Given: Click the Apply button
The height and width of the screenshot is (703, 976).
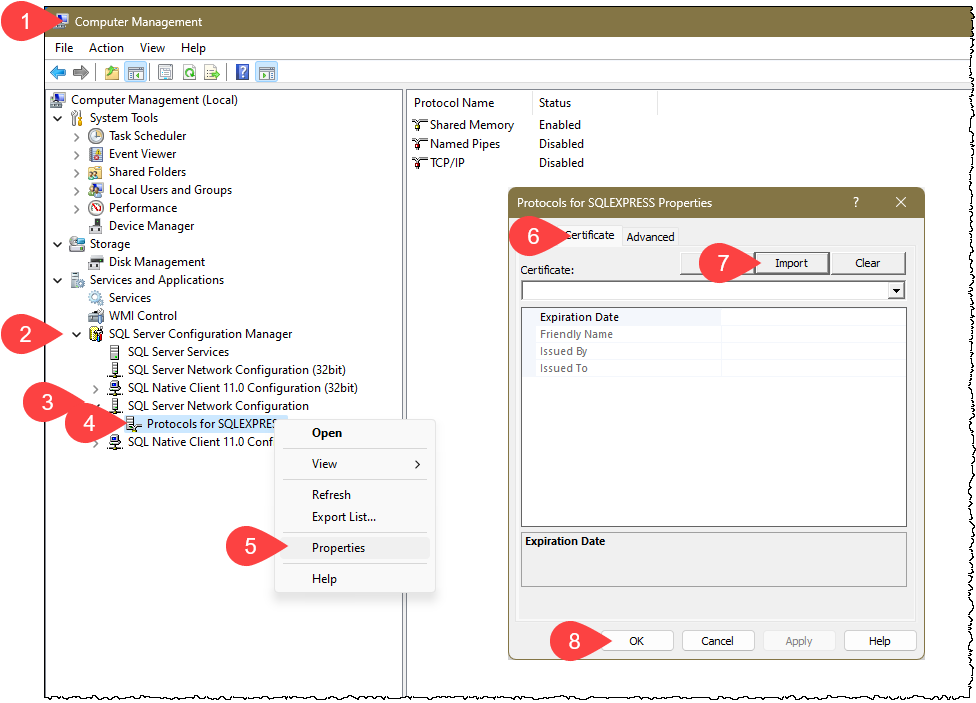Looking at the screenshot, I should tap(799, 641).
